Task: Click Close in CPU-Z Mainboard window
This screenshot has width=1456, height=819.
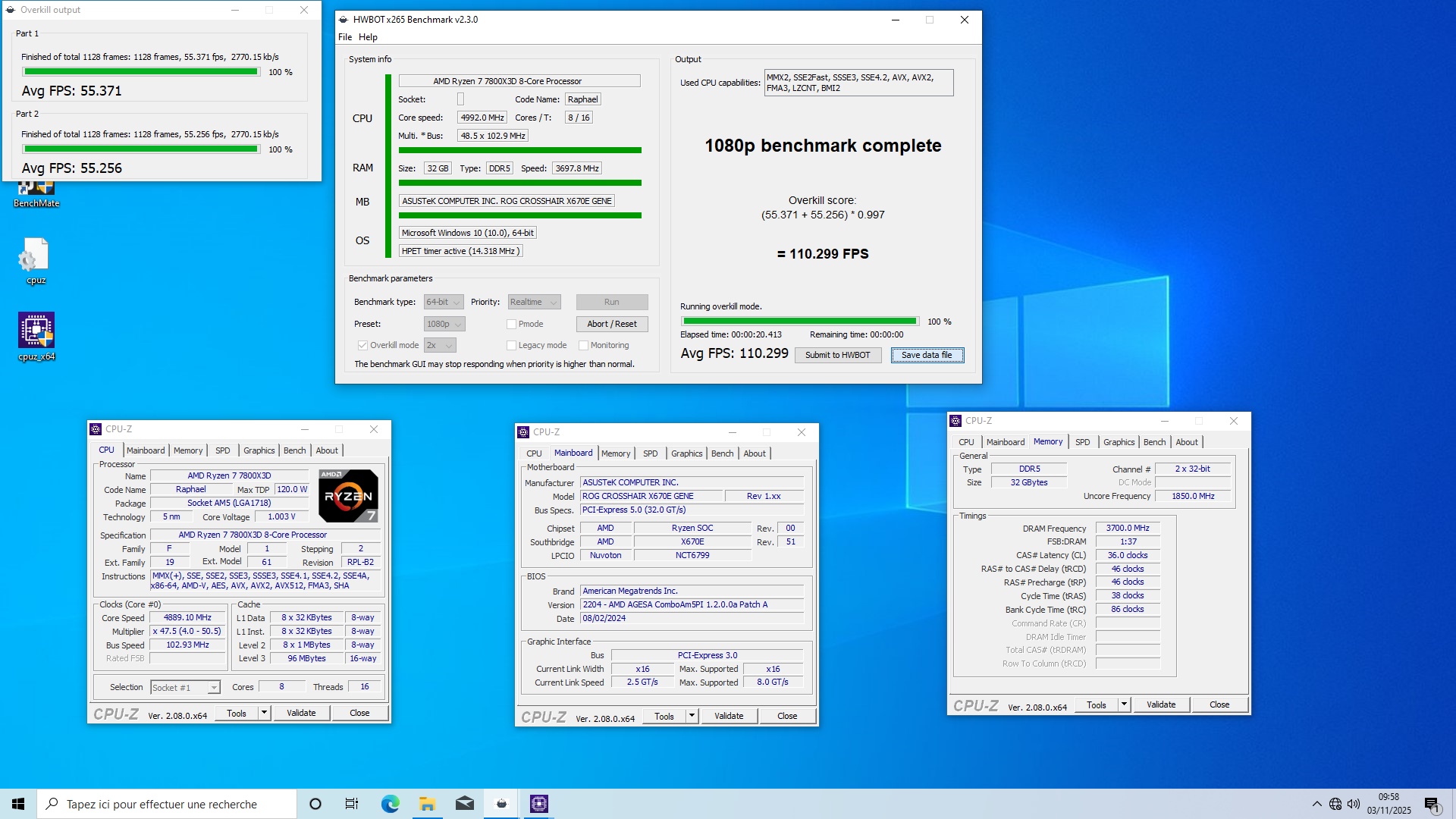Action: (x=787, y=716)
